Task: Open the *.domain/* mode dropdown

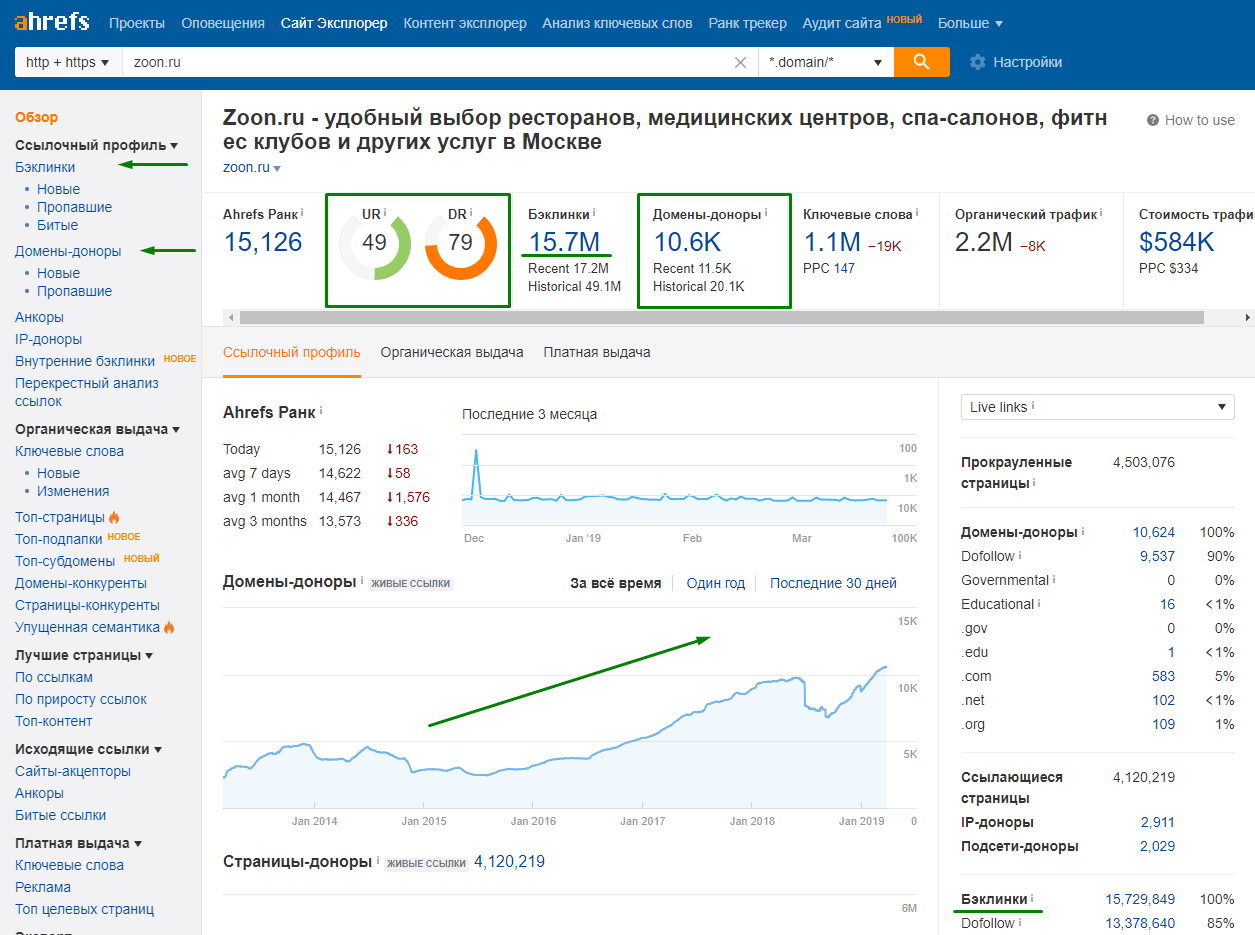Action: [825, 62]
